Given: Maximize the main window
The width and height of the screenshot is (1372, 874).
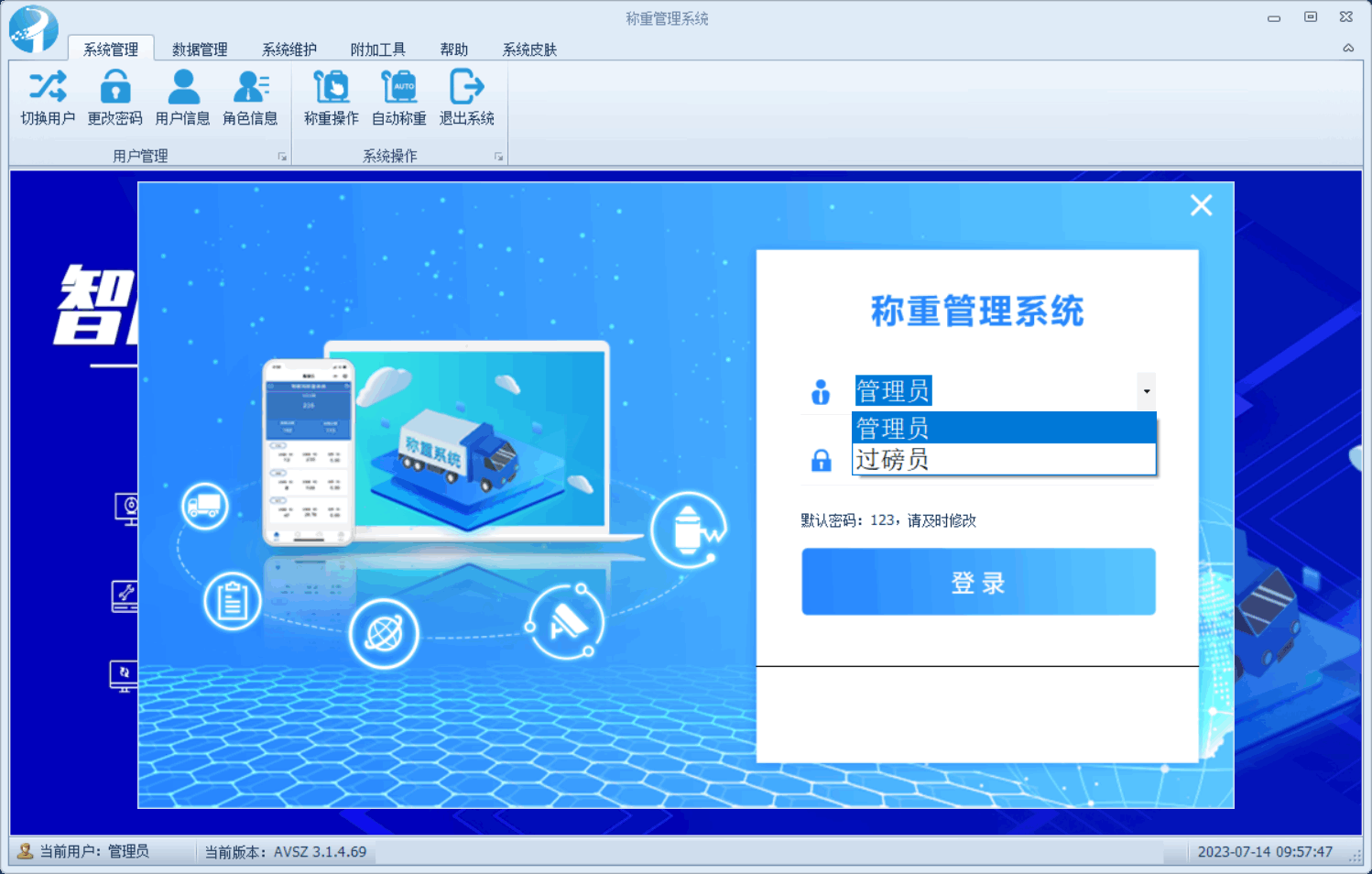Looking at the screenshot, I should tap(1311, 17).
